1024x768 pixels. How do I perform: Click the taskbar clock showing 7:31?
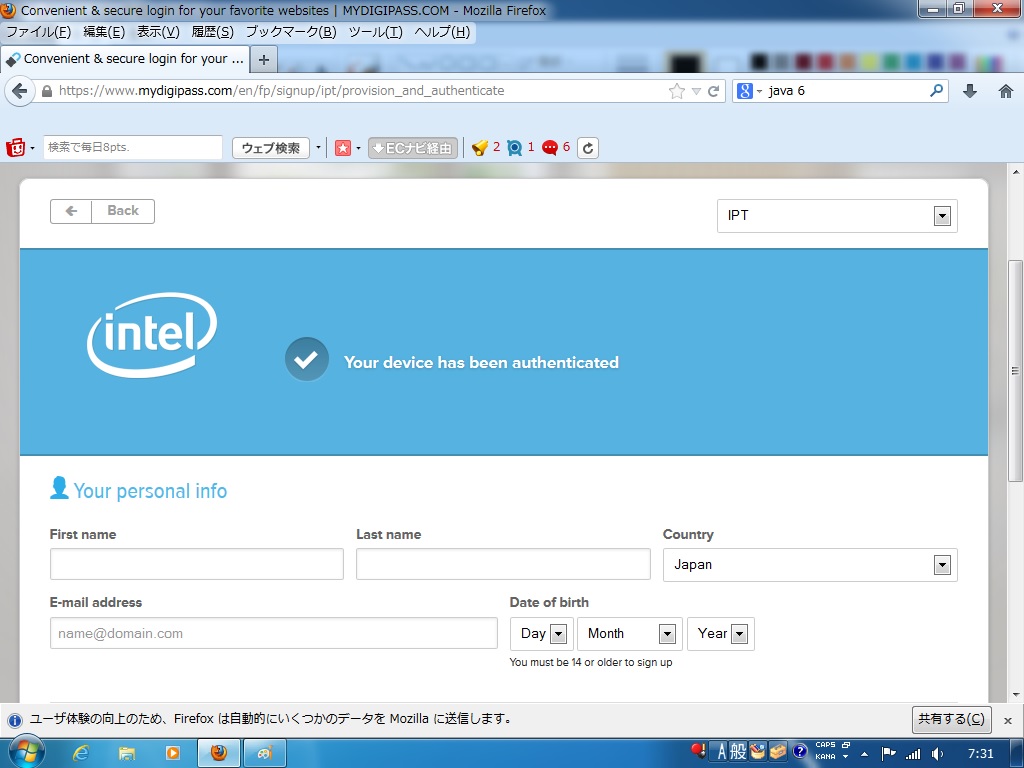pyautogui.click(x=980, y=754)
